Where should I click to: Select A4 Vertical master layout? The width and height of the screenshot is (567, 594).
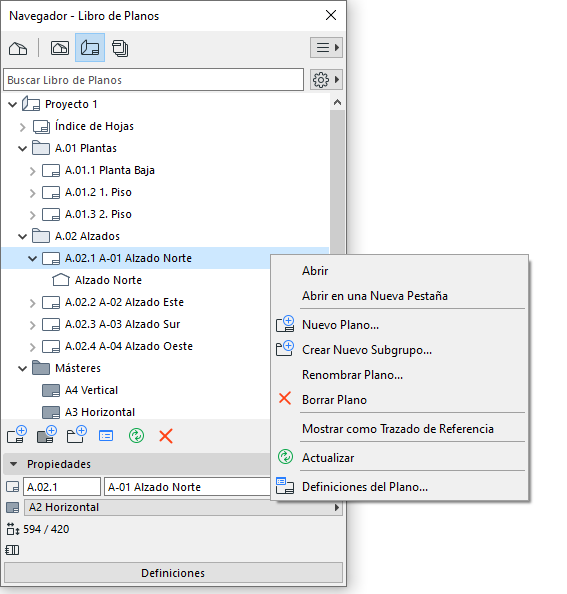click(91, 390)
